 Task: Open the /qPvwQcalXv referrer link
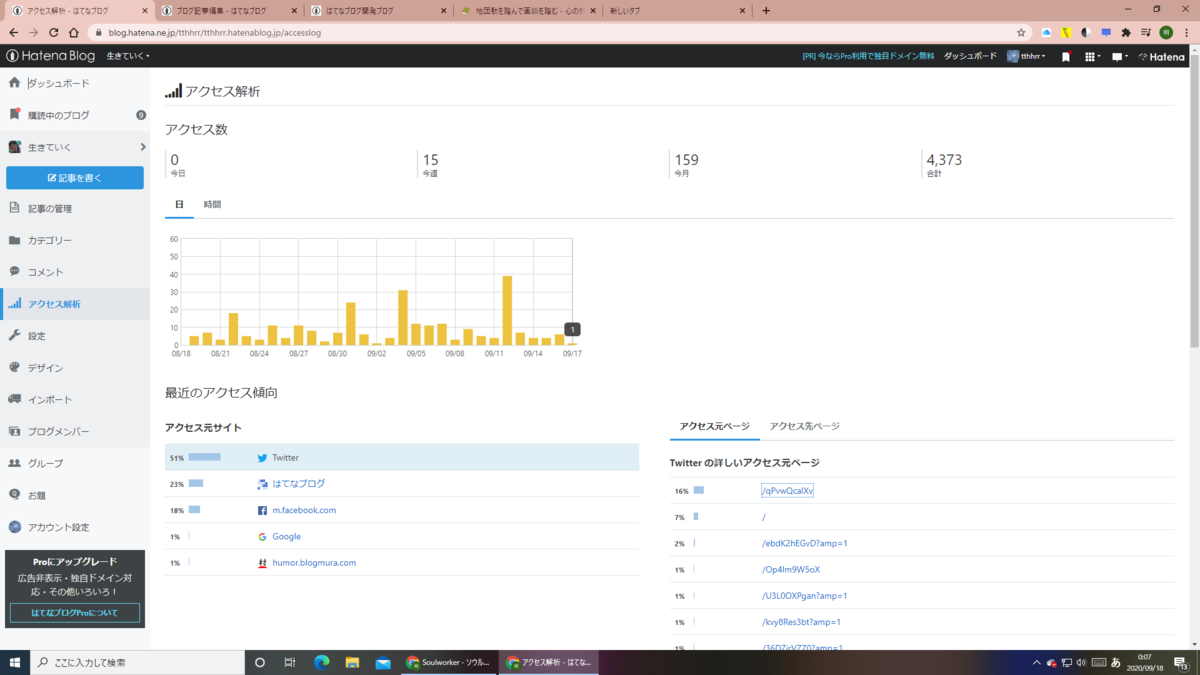(787, 491)
